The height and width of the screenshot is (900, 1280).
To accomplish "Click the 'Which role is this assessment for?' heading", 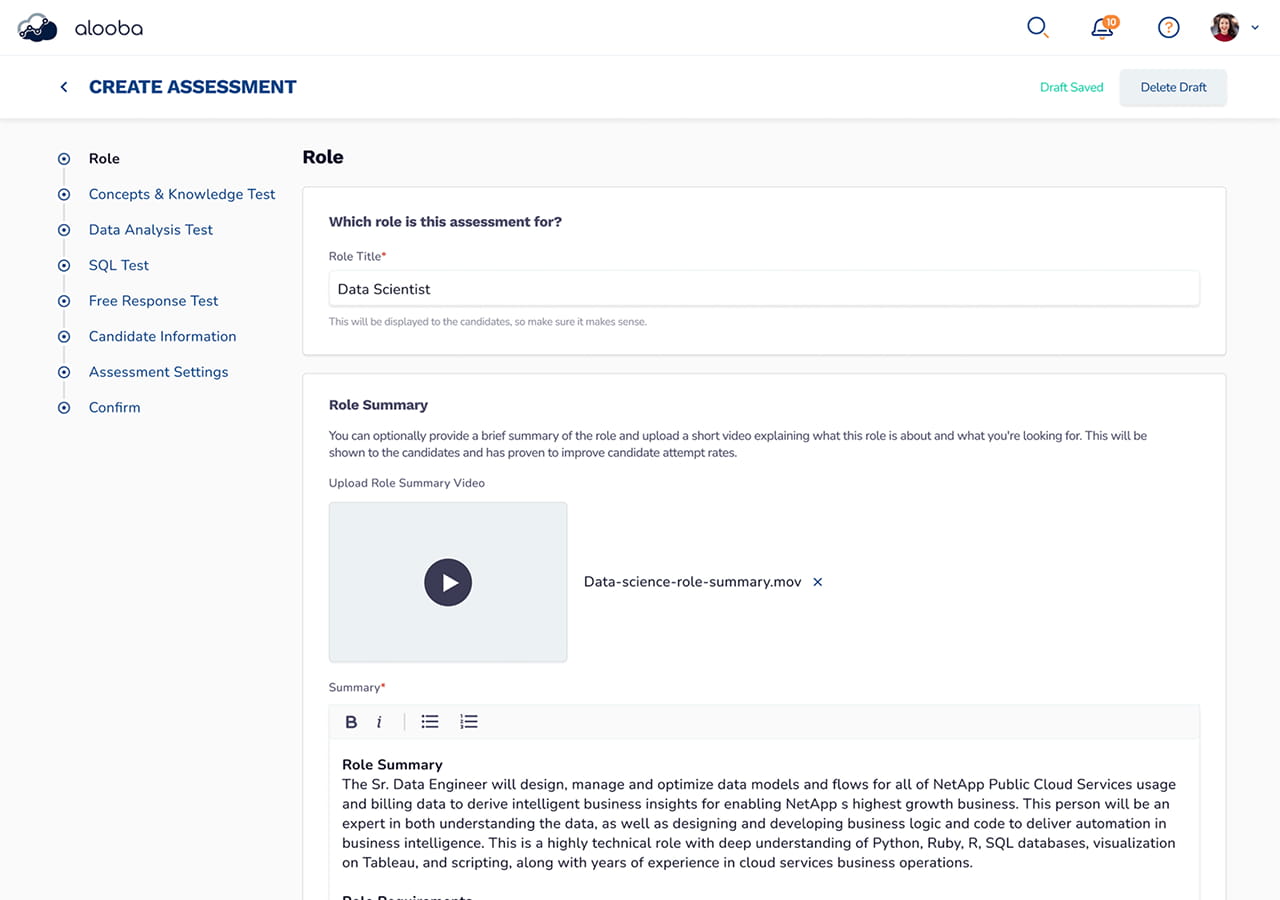I will [445, 222].
